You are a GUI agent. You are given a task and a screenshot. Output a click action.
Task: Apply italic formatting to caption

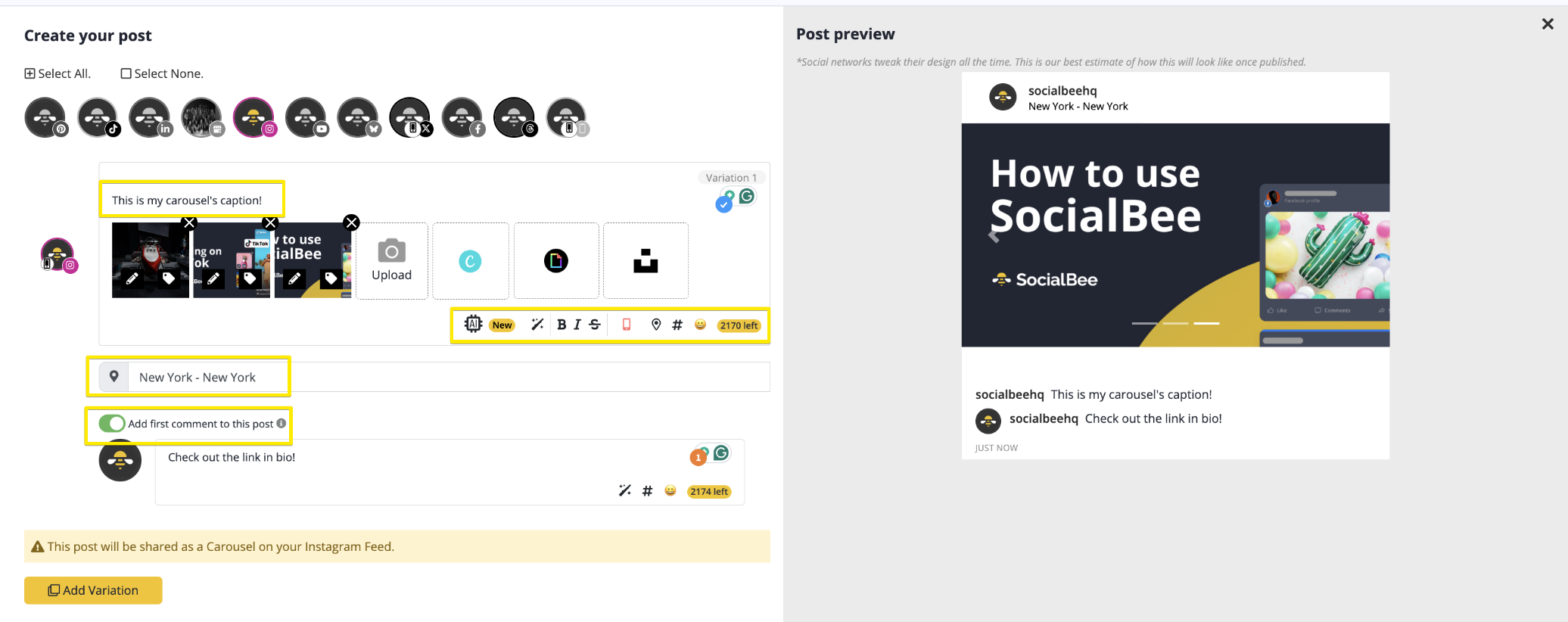(577, 325)
